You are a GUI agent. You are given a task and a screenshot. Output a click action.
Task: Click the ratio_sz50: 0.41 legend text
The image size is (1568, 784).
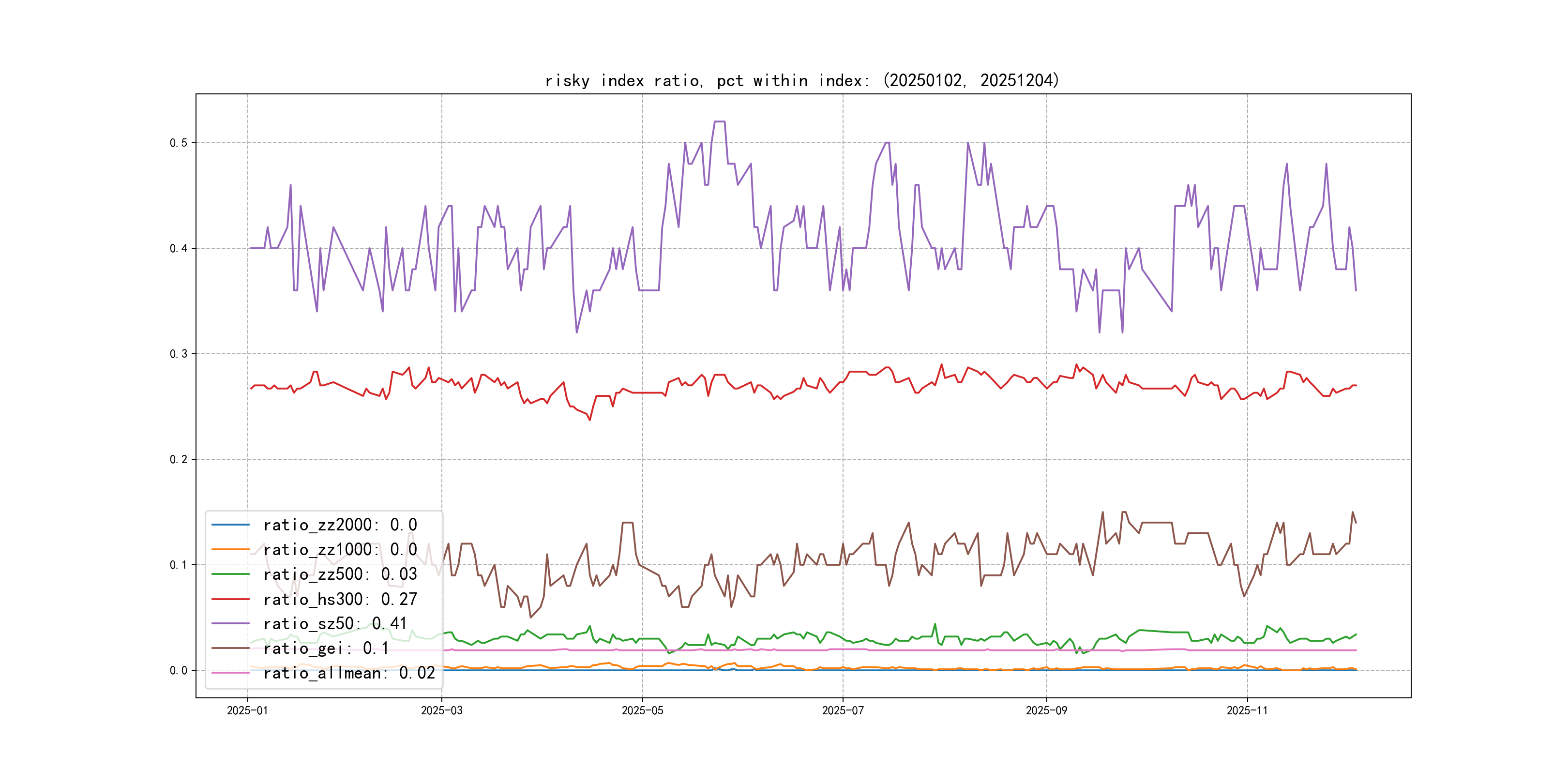click(x=335, y=623)
